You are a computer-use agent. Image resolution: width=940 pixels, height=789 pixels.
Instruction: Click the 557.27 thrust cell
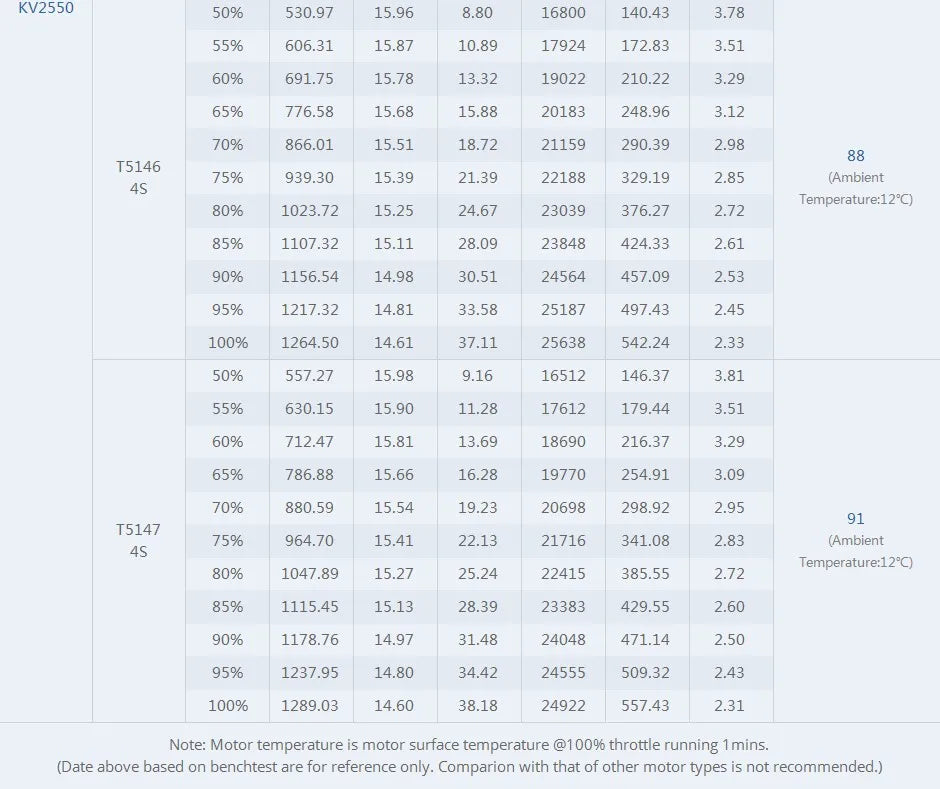[x=309, y=376]
